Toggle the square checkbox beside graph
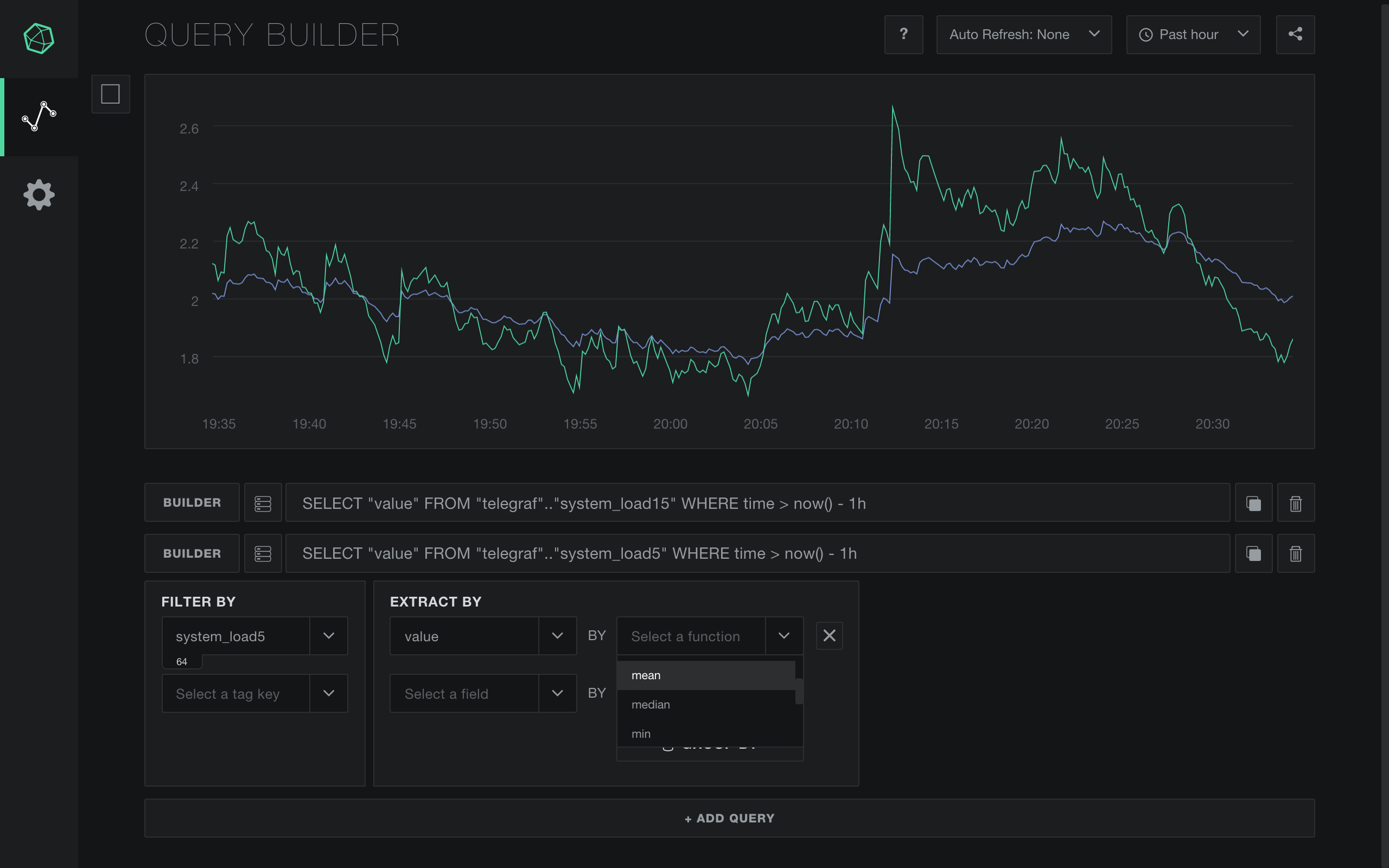Screen dimensions: 1389x868 click(110, 94)
